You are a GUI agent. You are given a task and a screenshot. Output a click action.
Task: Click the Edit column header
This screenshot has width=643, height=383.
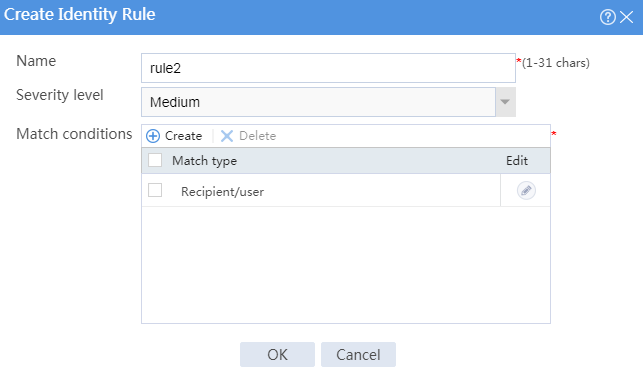point(517,161)
